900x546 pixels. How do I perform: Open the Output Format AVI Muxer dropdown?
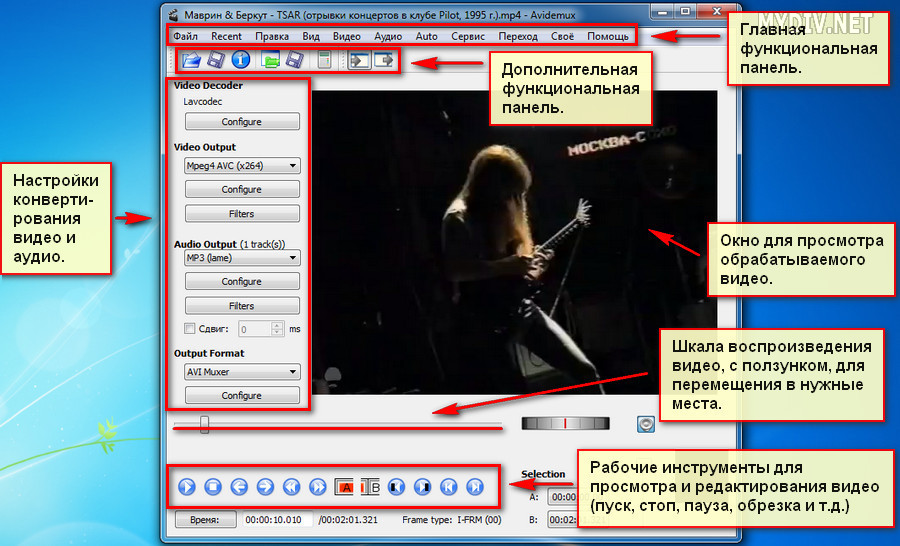coord(242,372)
